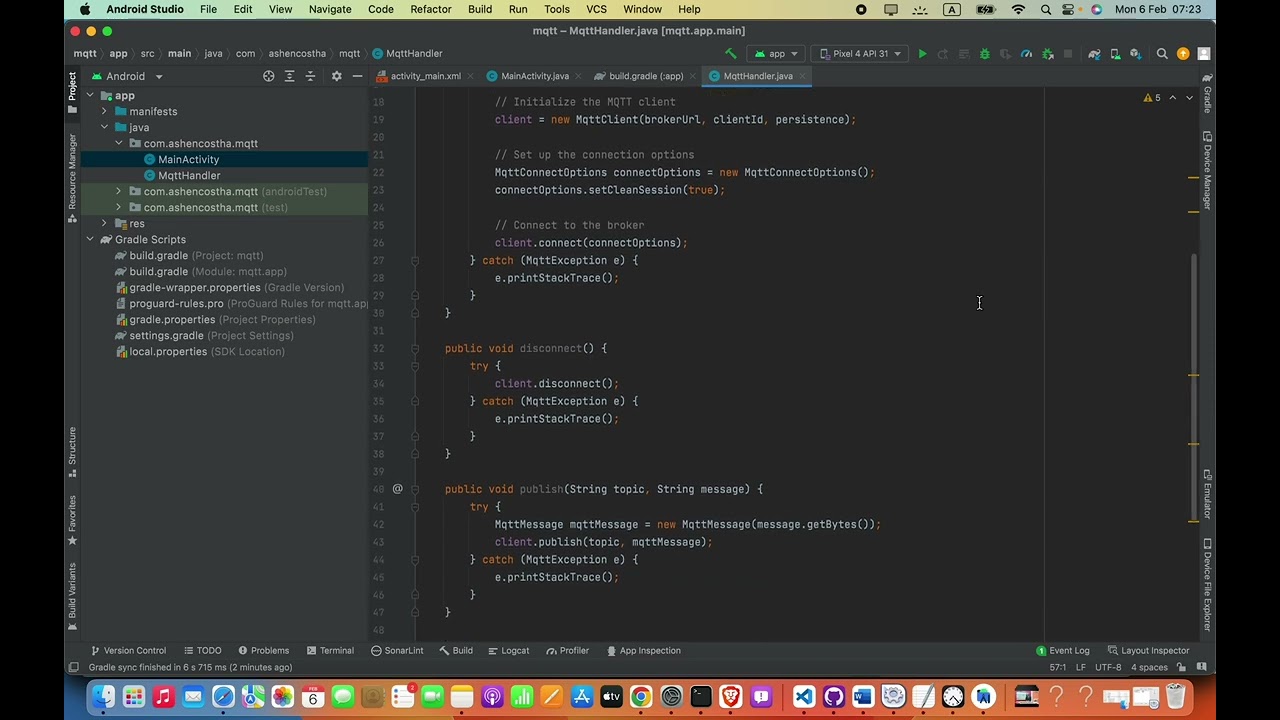This screenshot has width=1280, height=720.
Task: Click the 4 spaces indent setting
Action: 1149,668
